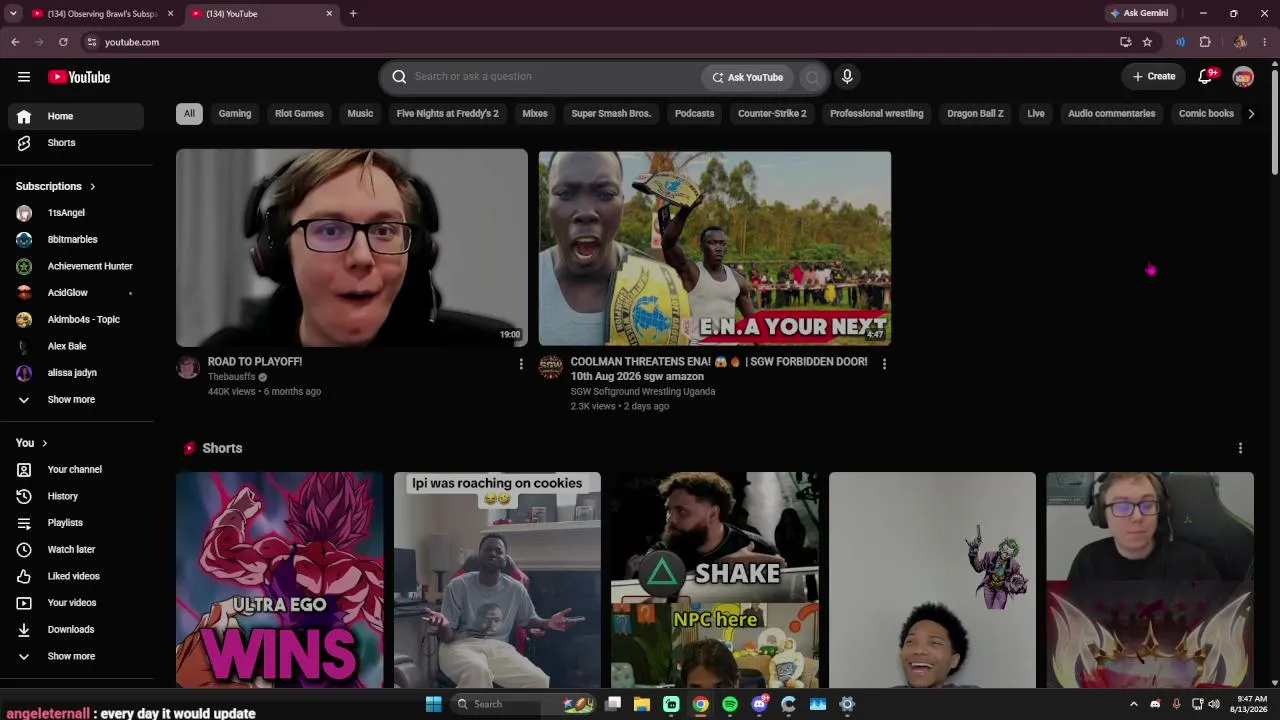Open the notifications bell

[1205, 77]
